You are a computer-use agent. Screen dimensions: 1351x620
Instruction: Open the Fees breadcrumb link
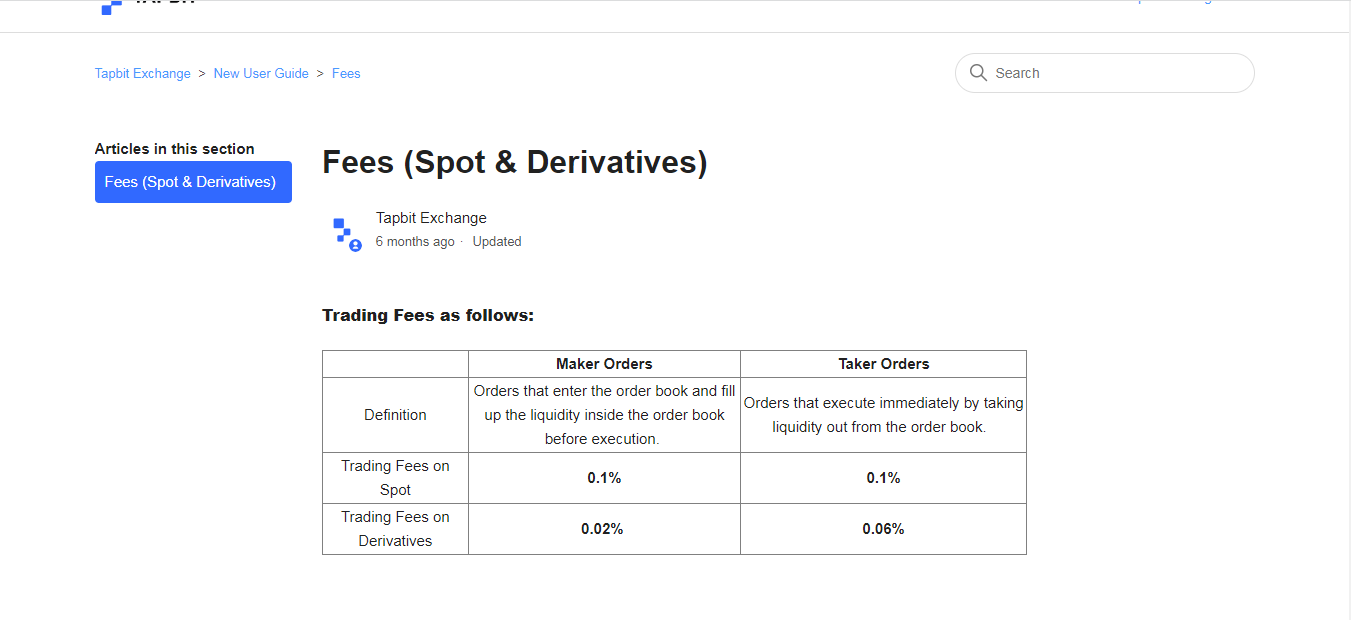(x=346, y=74)
